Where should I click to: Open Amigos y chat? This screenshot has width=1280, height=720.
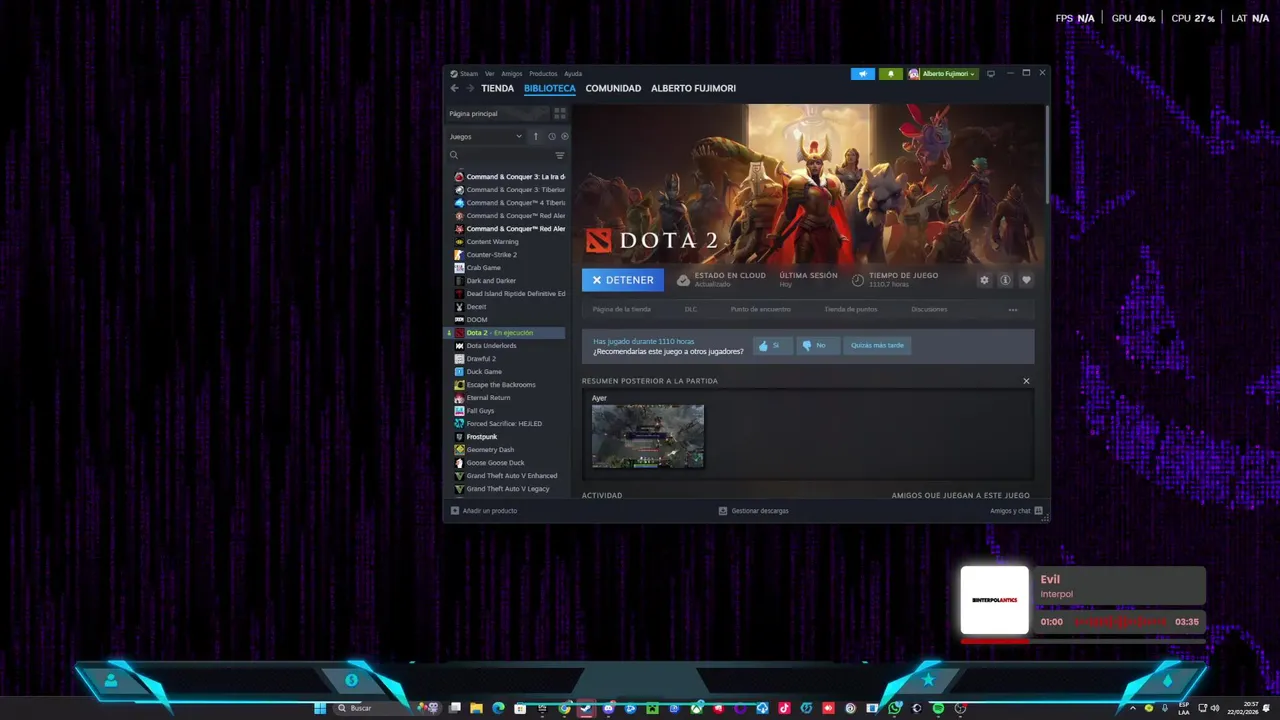1016,511
